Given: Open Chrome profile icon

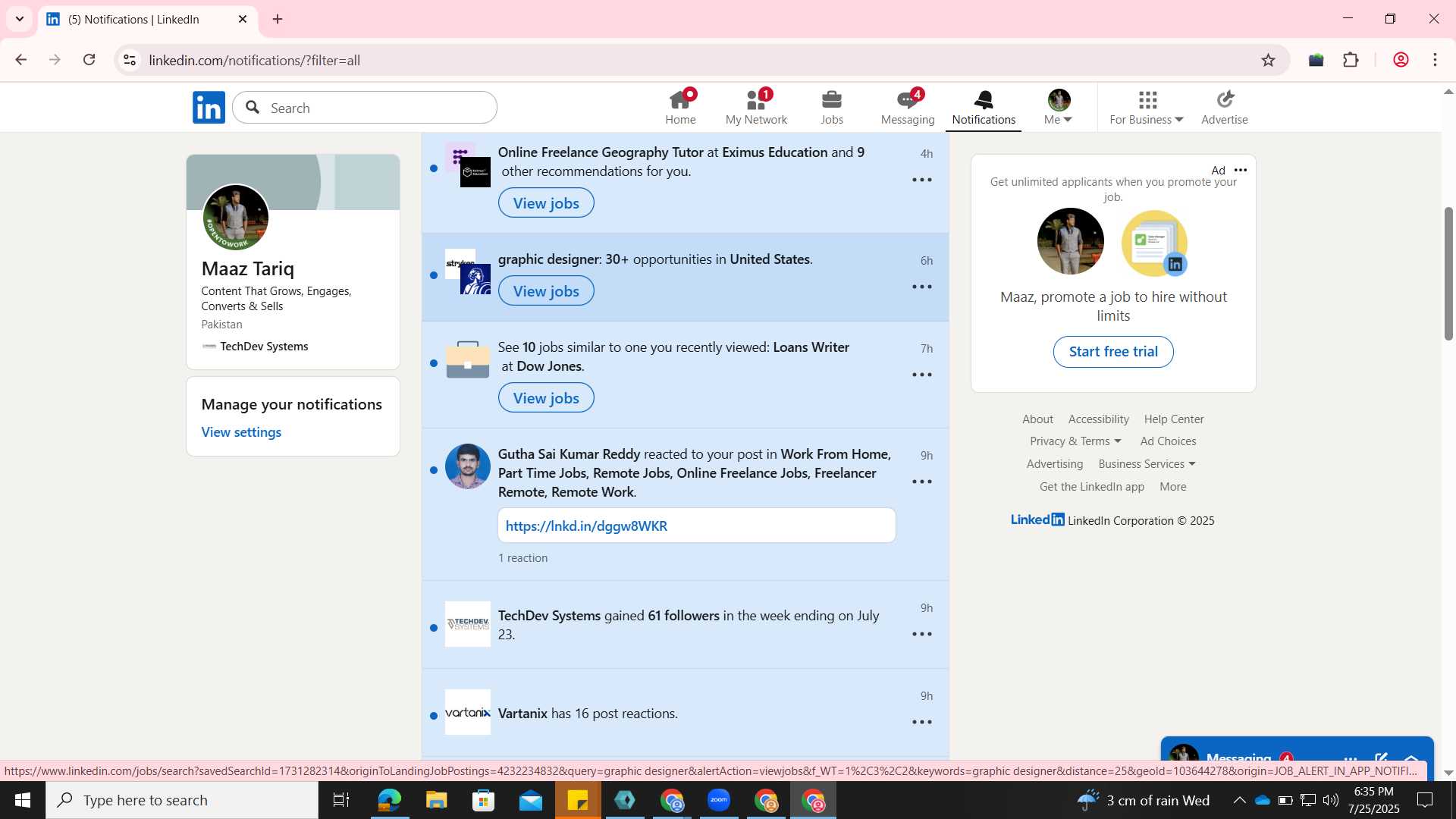Looking at the screenshot, I should (x=1401, y=60).
